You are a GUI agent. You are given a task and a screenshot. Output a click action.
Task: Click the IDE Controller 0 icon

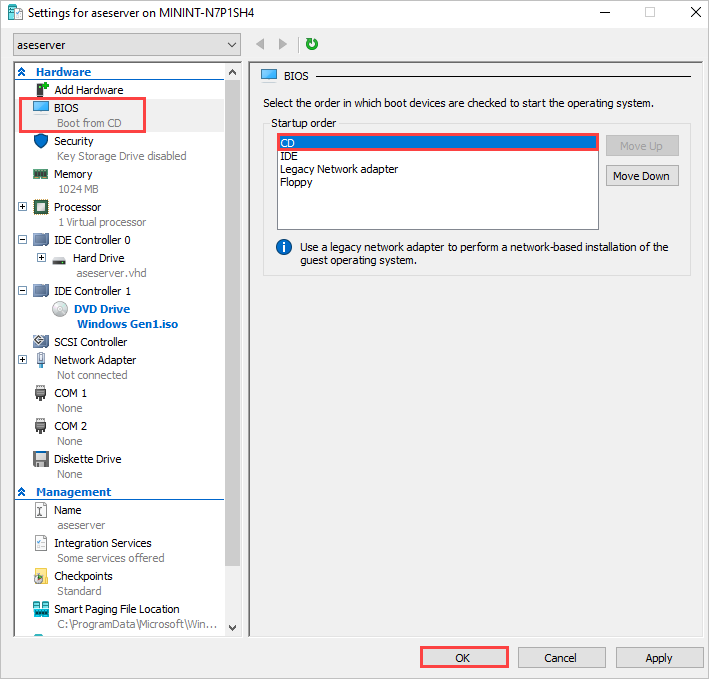[41, 240]
